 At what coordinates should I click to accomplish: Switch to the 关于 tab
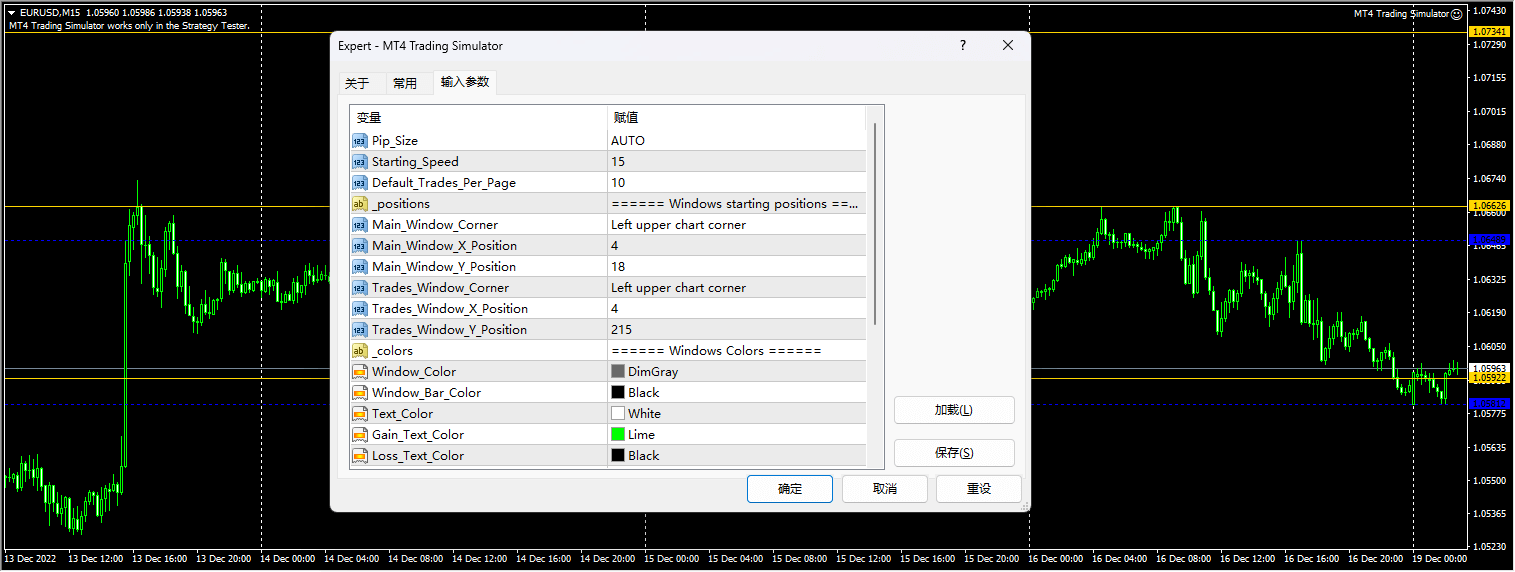(357, 83)
